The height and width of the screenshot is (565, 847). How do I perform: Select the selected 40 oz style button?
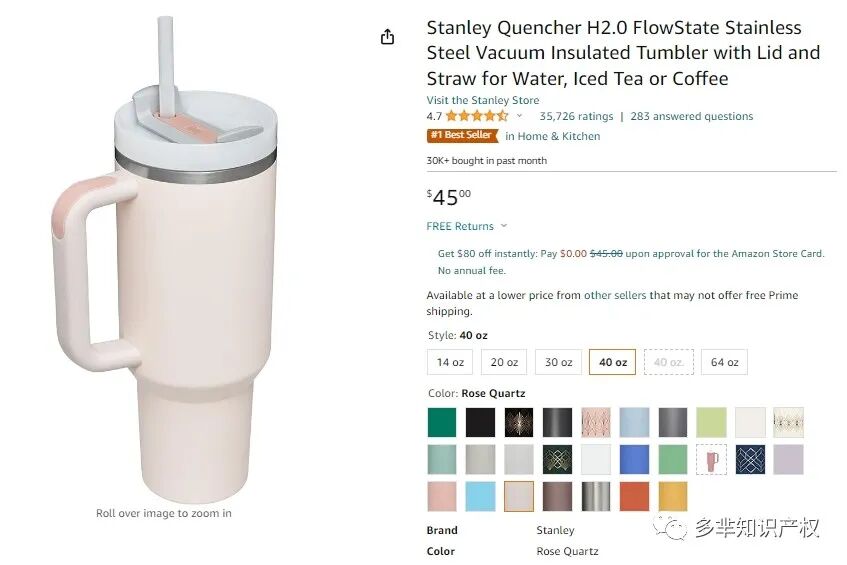click(x=613, y=362)
